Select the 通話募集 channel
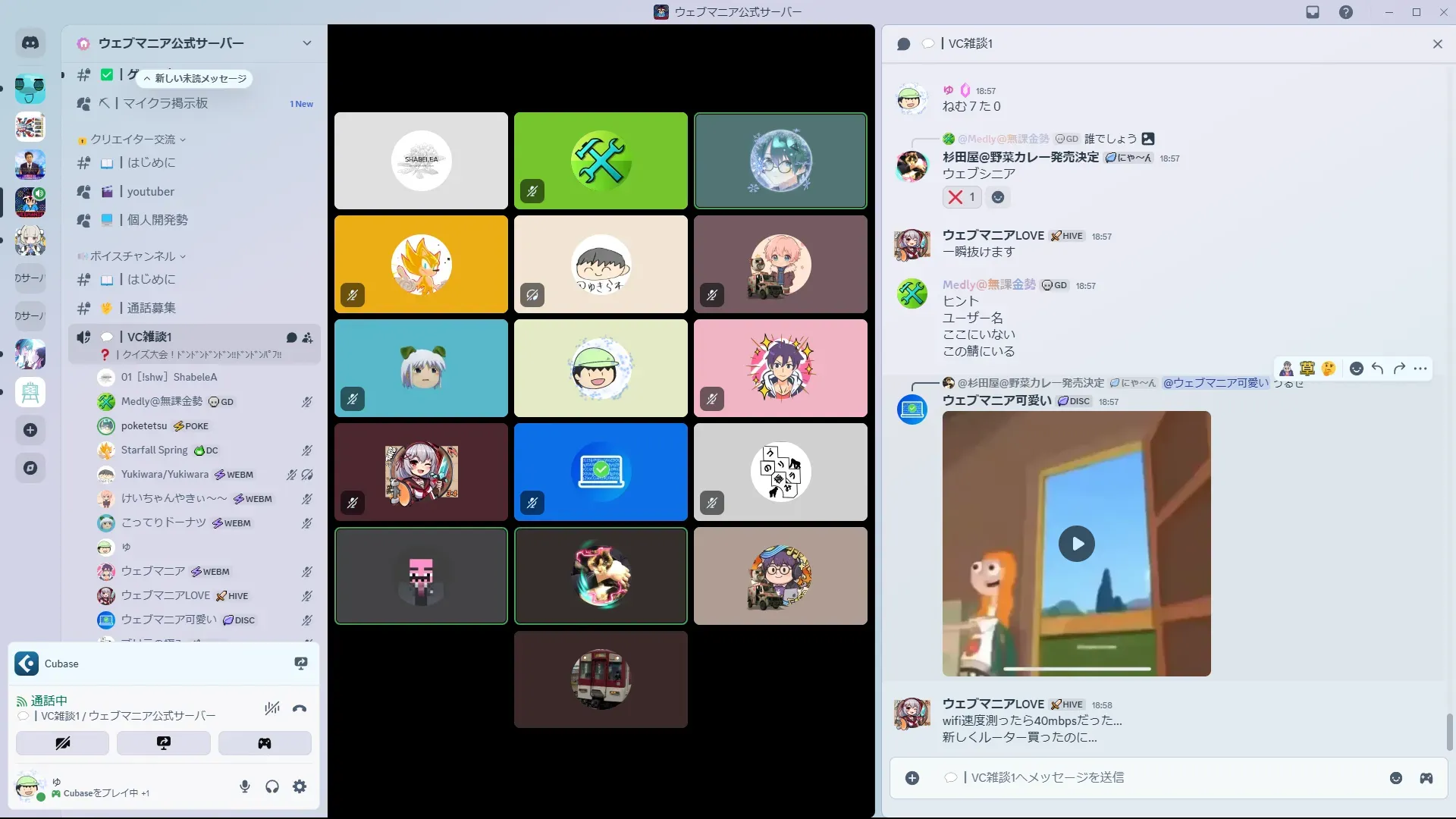This screenshot has width=1456, height=819. point(151,308)
